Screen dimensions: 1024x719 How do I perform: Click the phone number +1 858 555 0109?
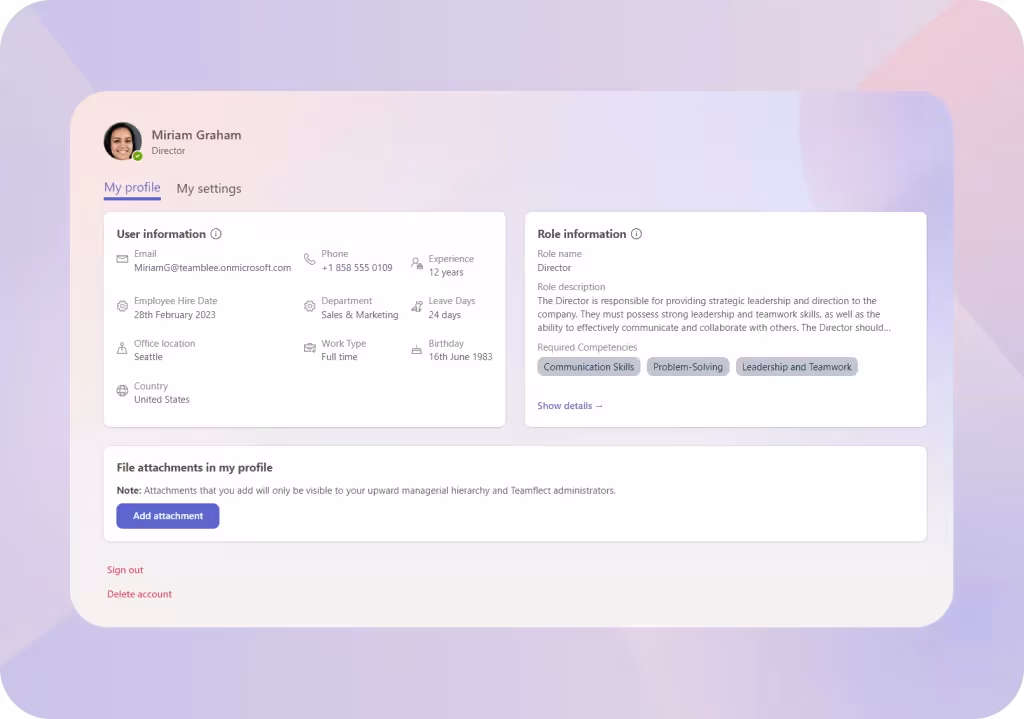click(x=357, y=268)
